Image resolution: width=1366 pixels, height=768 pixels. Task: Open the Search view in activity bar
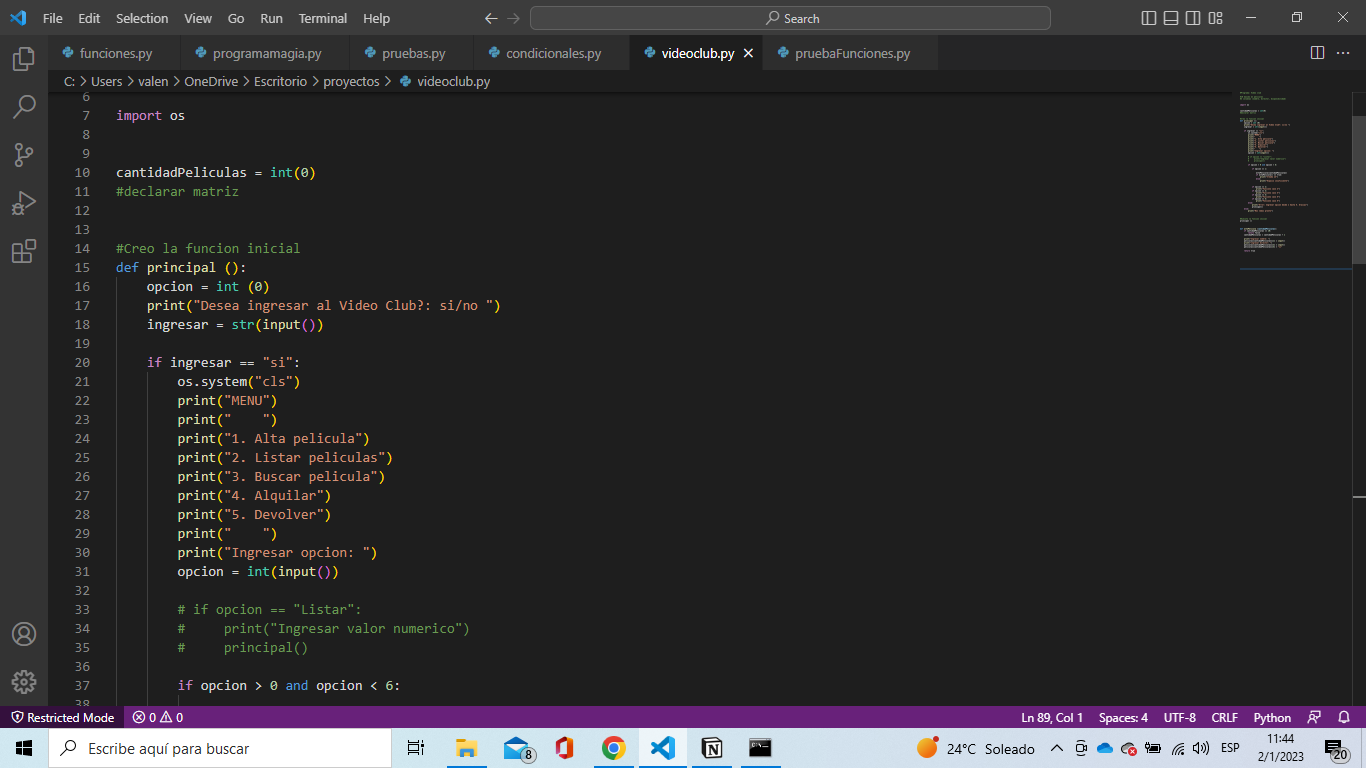[x=24, y=107]
